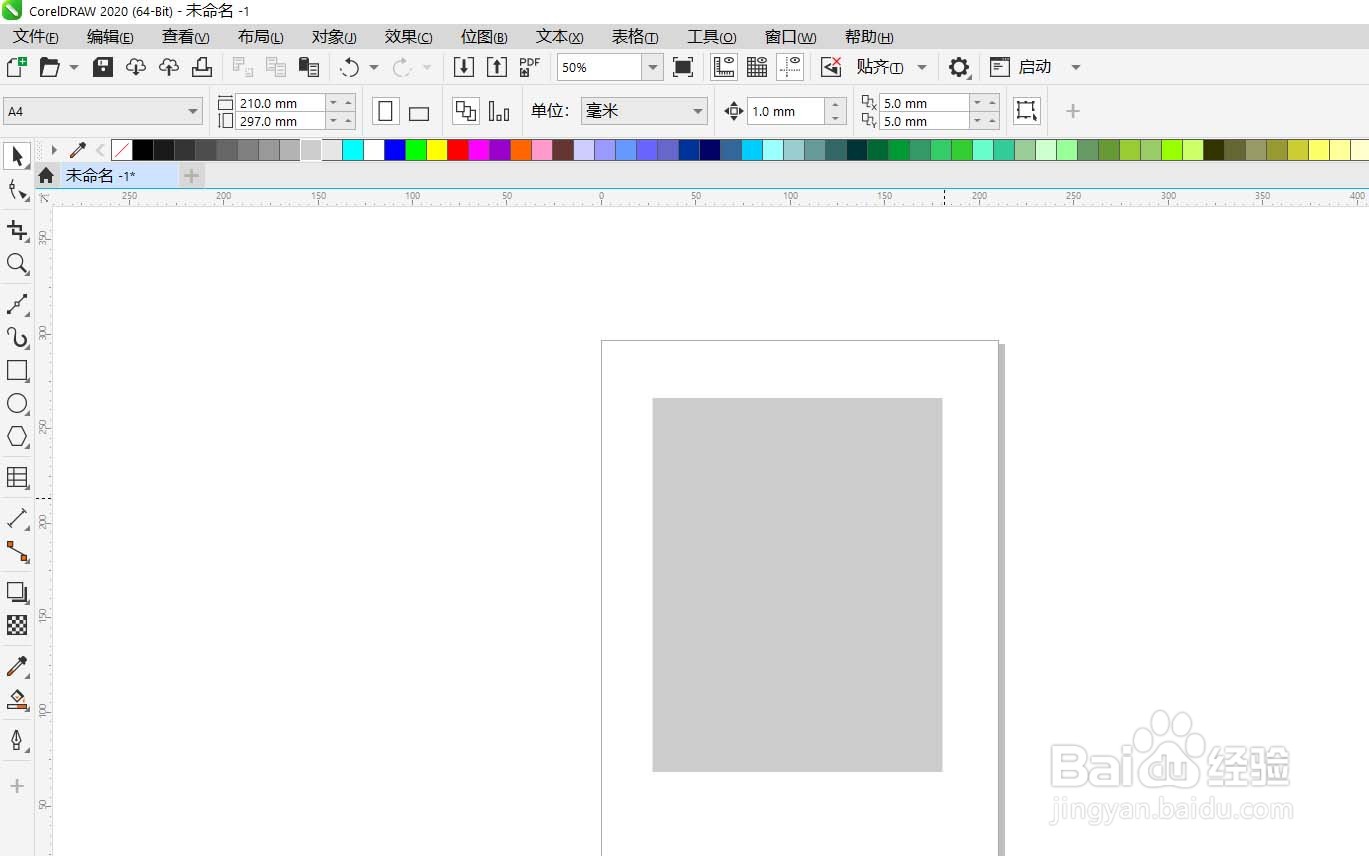The height and width of the screenshot is (856, 1369).
Task: Open the 位图 menu
Action: pos(484,37)
